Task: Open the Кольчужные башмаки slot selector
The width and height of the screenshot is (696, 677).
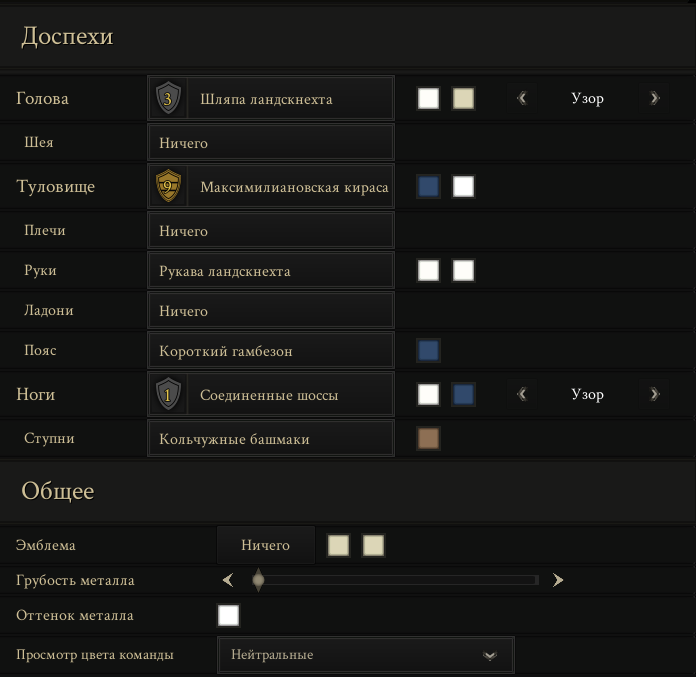Action: [271, 439]
